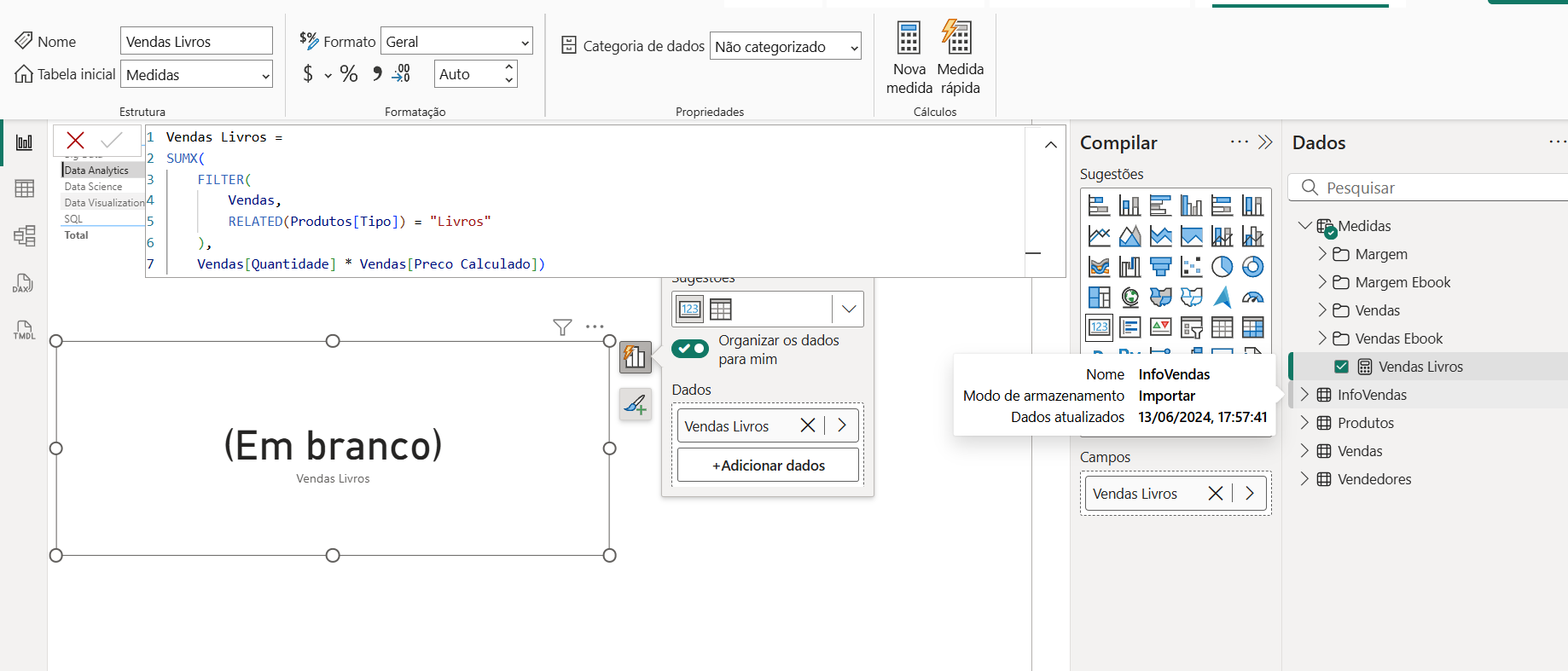Open the currency format dropdown arrow
This screenshot has width=1568, height=671.
tap(328, 75)
